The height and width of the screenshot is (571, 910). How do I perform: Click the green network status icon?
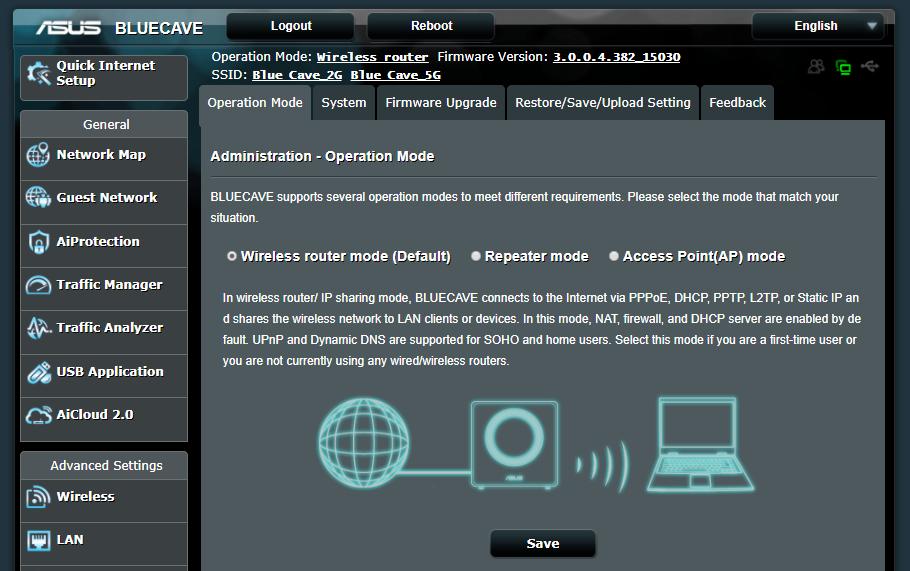pyautogui.click(x=843, y=67)
